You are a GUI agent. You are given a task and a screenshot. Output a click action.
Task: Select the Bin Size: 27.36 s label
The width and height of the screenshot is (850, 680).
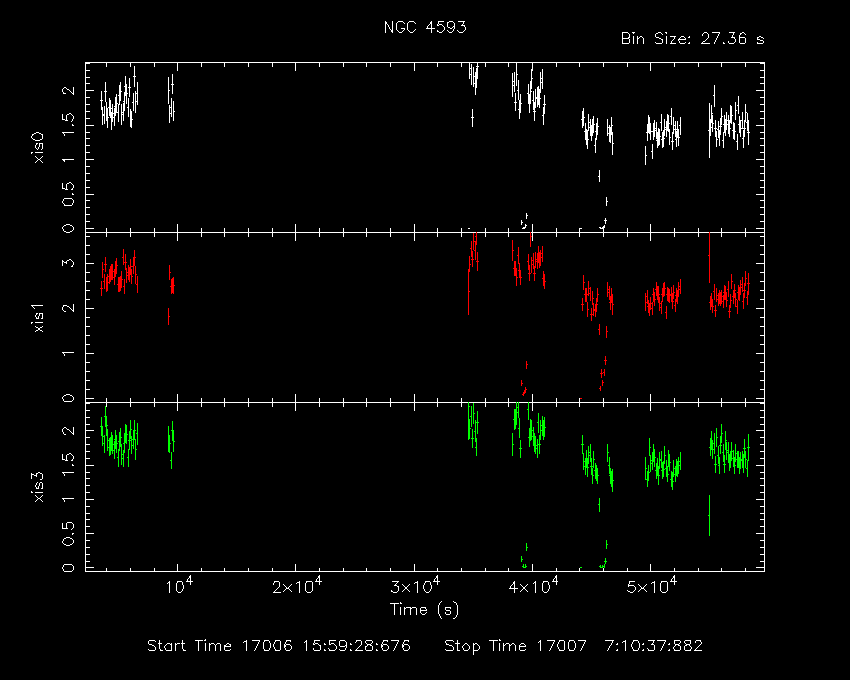(692, 39)
